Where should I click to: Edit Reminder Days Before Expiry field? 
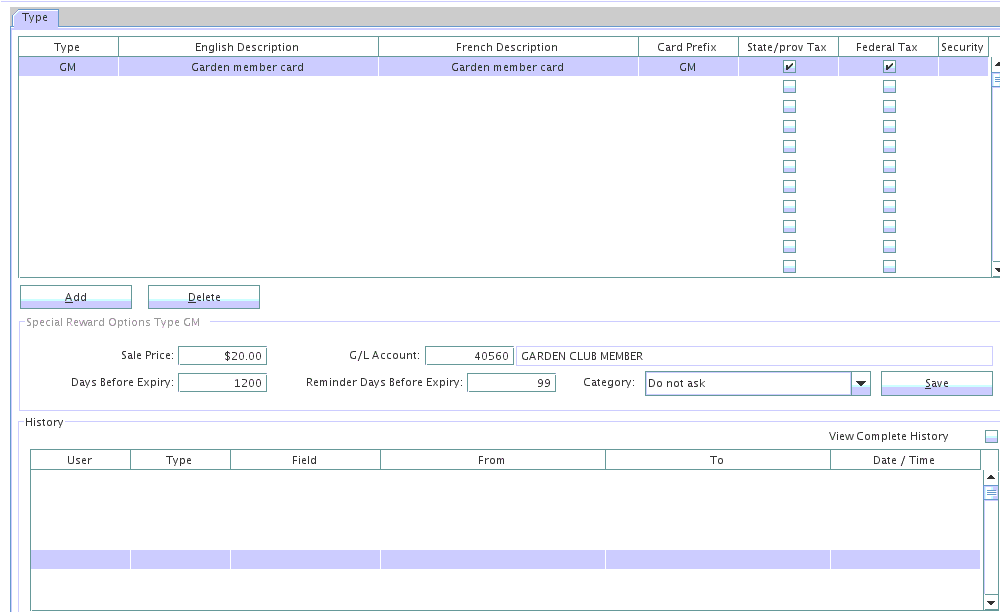[510, 383]
